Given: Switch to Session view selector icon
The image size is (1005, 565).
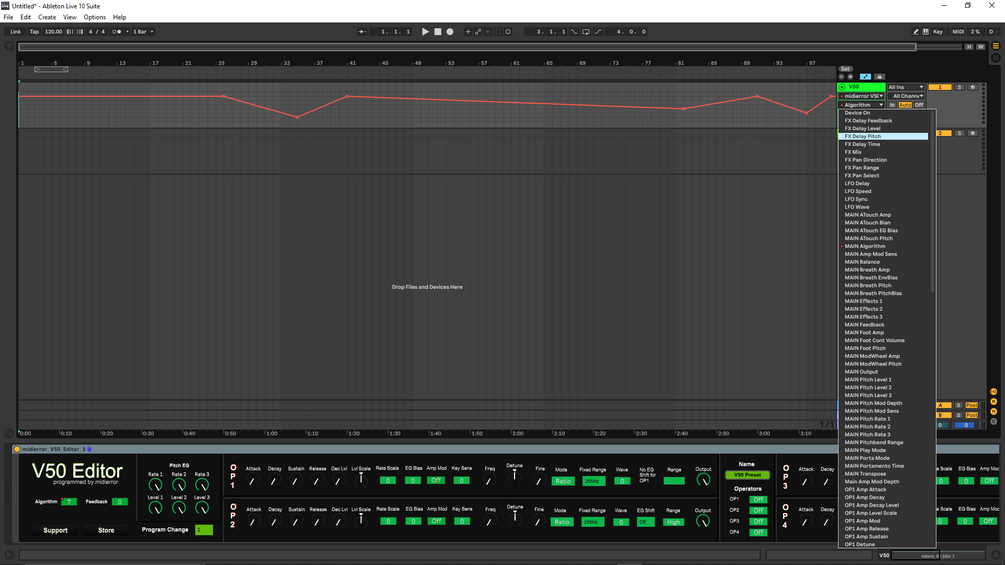Looking at the screenshot, I should pos(996,58).
